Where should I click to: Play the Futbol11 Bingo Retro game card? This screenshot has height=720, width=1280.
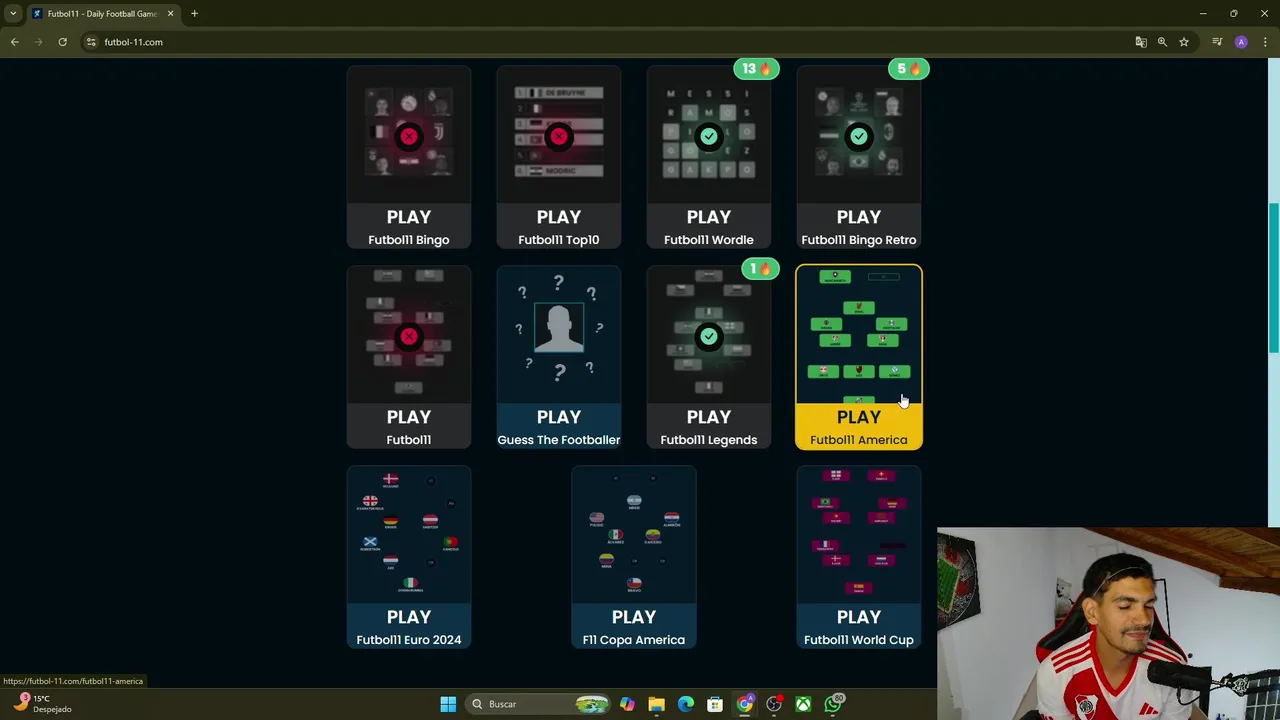pos(859,157)
